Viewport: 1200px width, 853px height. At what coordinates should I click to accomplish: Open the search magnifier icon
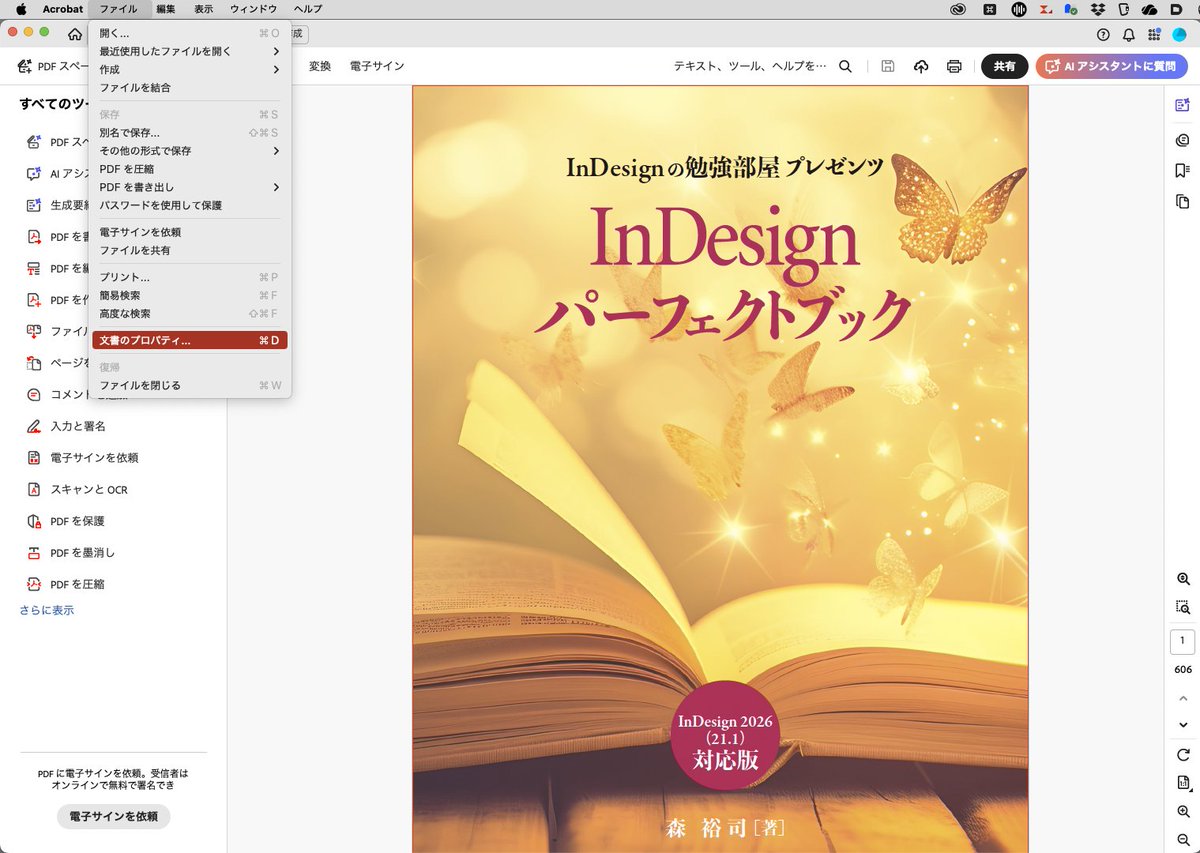pyautogui.click(x=845, y=66)
